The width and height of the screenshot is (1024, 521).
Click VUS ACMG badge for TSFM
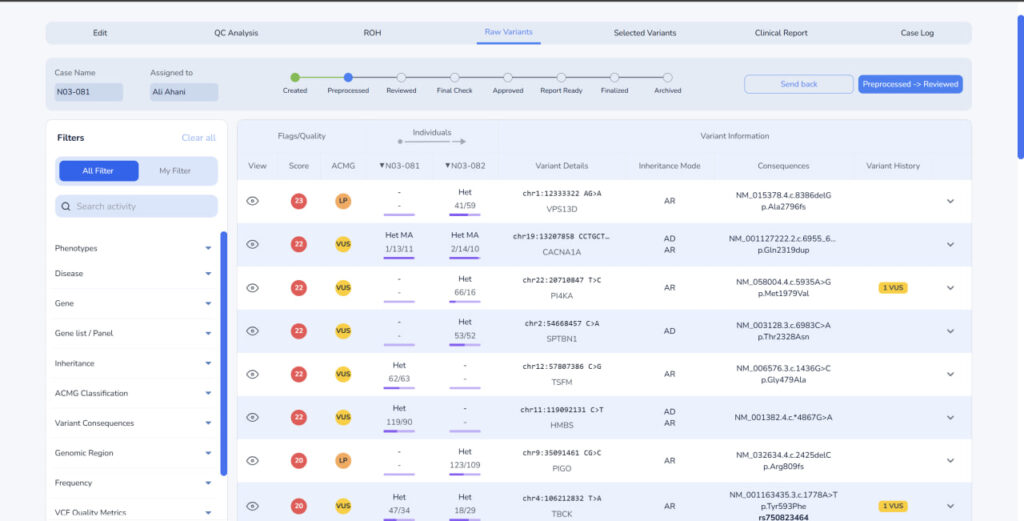click(x=343, y=374)
